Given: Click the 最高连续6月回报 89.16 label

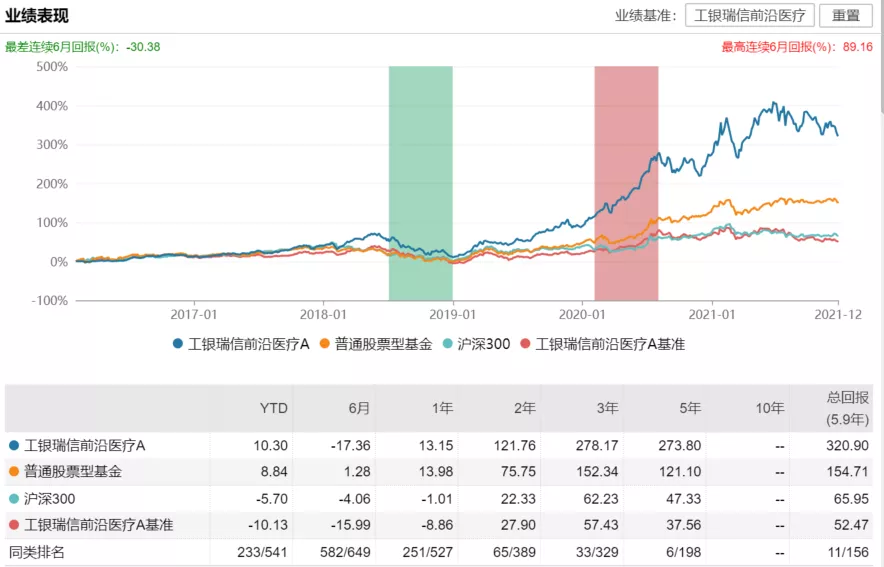Looking at the screenshot, I should click(797, 47).
